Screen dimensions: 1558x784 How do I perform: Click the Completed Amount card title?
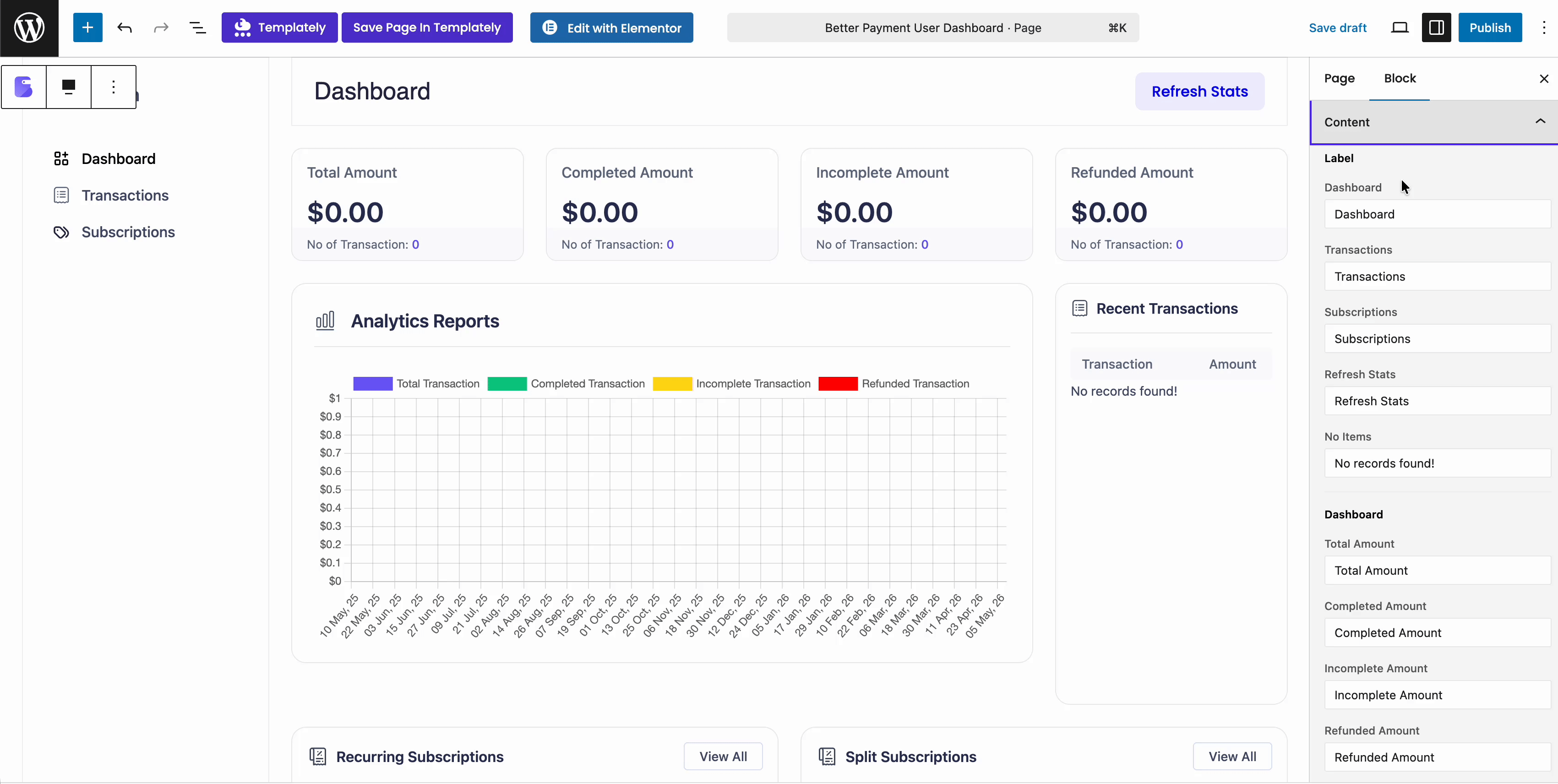(x=627, y=173)
